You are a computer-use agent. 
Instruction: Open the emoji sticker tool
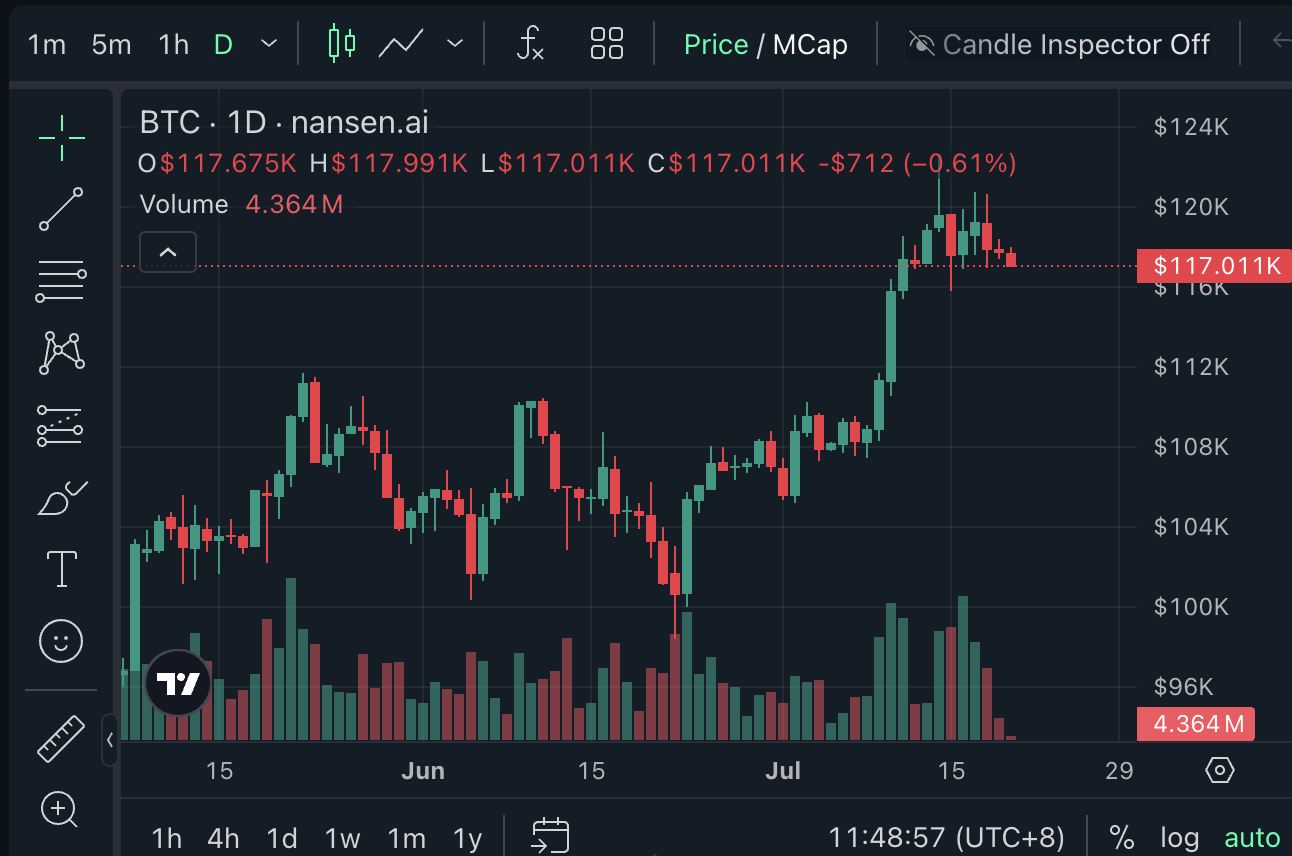[x=61, y=641]
